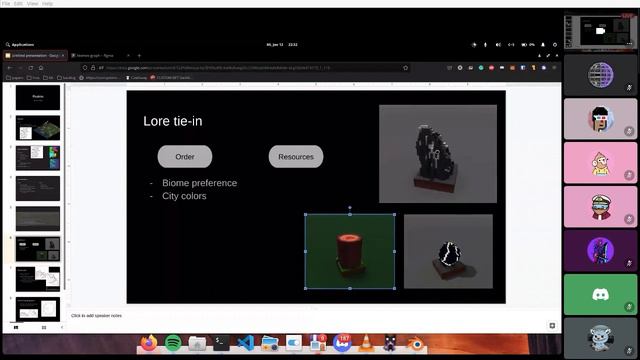Click the browser back arrow

(x=9, y=68)
